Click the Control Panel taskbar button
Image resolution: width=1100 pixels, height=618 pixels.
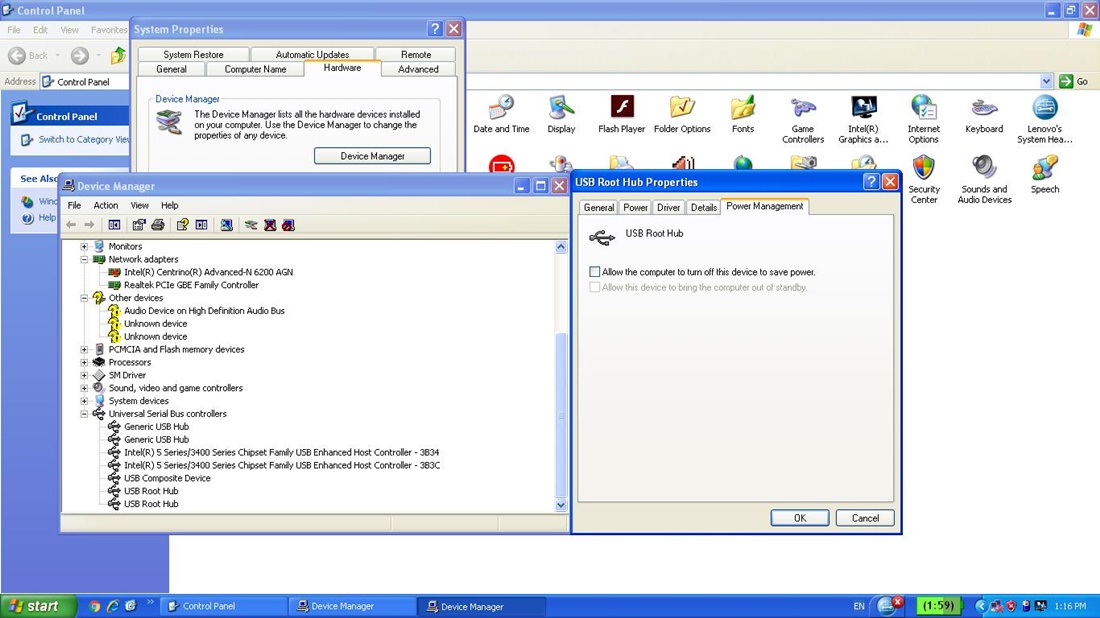click(223, 606)
